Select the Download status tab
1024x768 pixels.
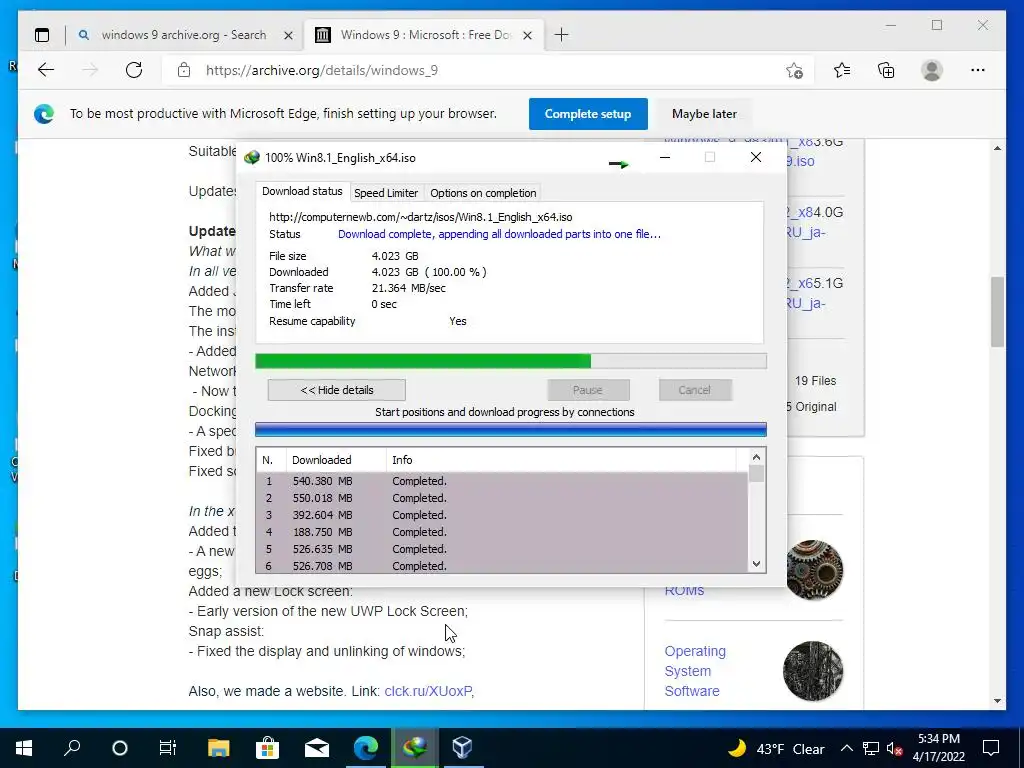[302, 191]
